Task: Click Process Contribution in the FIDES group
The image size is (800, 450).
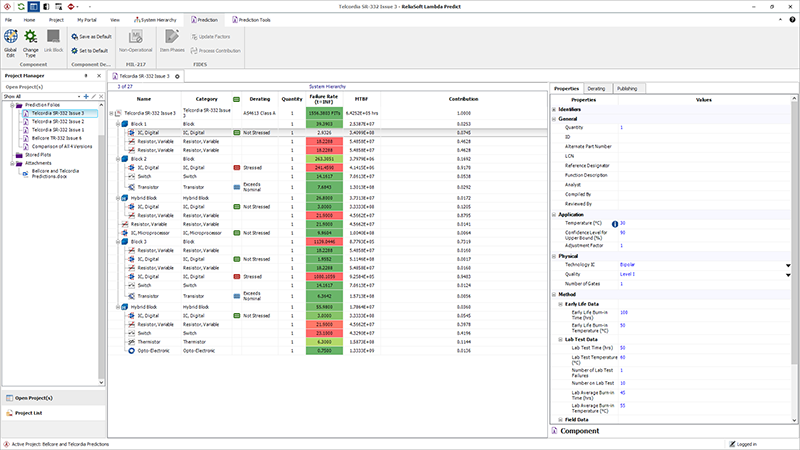Action: pyautogui.click(x=215, y=51)
